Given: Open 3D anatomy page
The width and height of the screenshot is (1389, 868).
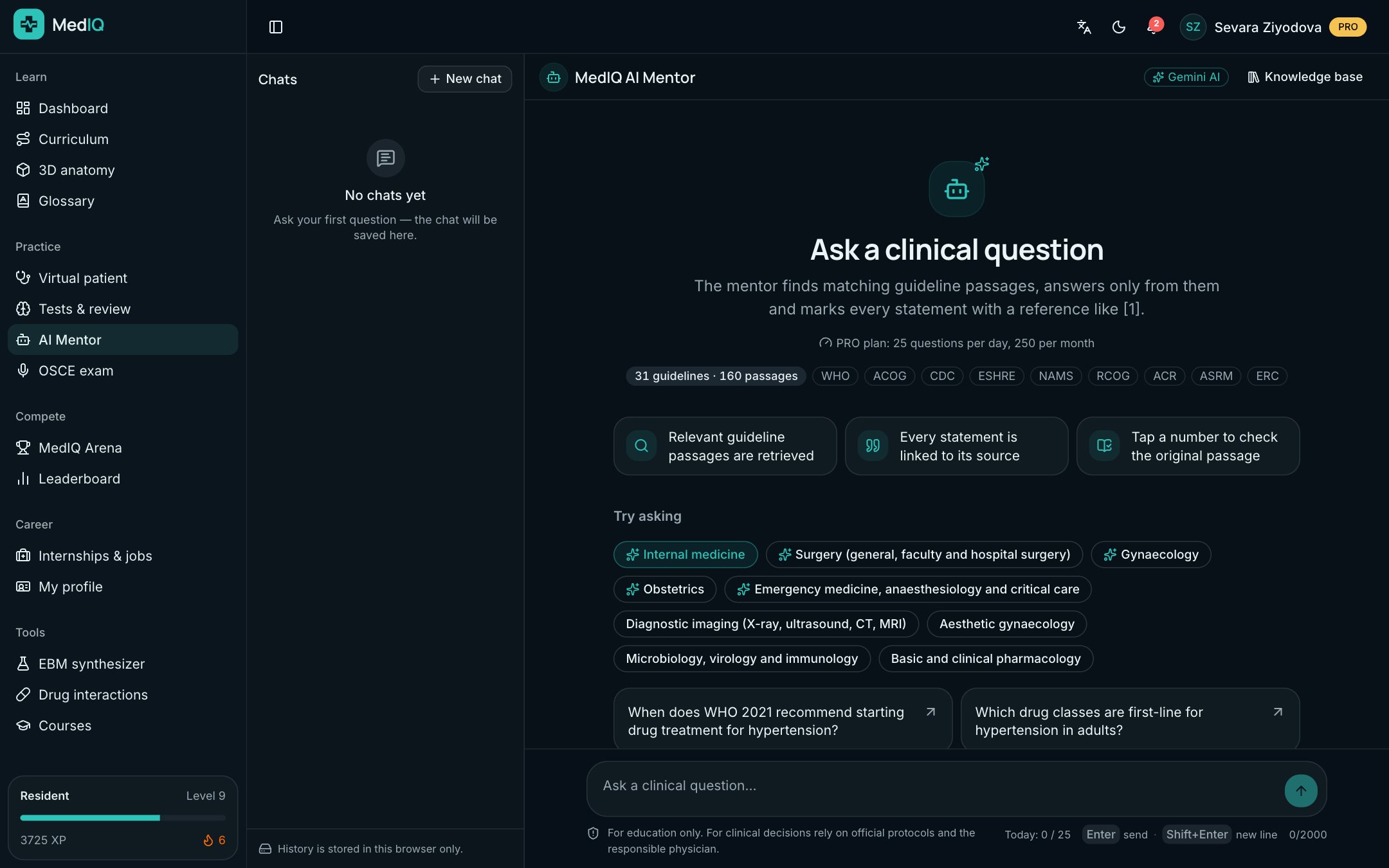Looking at the screenshot, I should [123, 170].
